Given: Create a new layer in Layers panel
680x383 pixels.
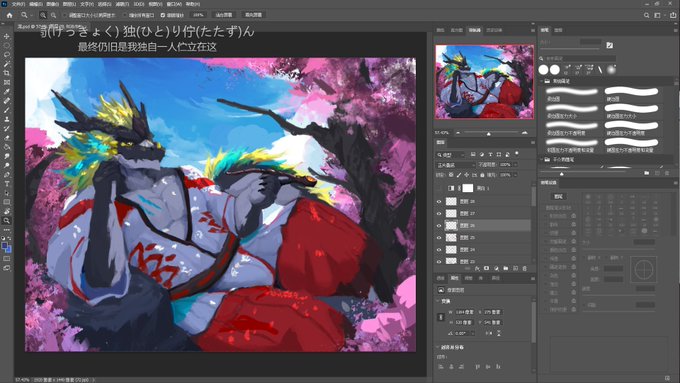Looking at the screenshot, I should pos(515,268).
